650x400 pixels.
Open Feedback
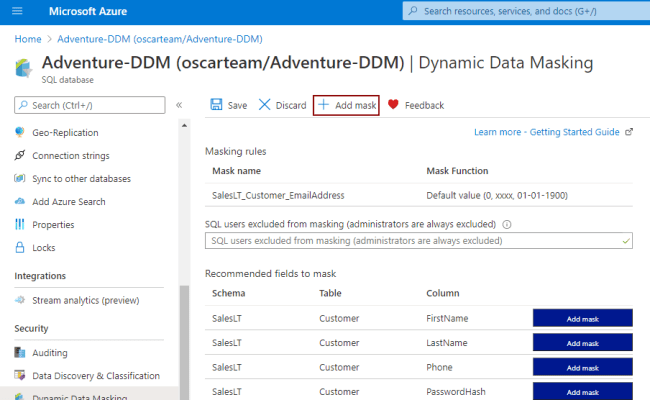[416, 105]
